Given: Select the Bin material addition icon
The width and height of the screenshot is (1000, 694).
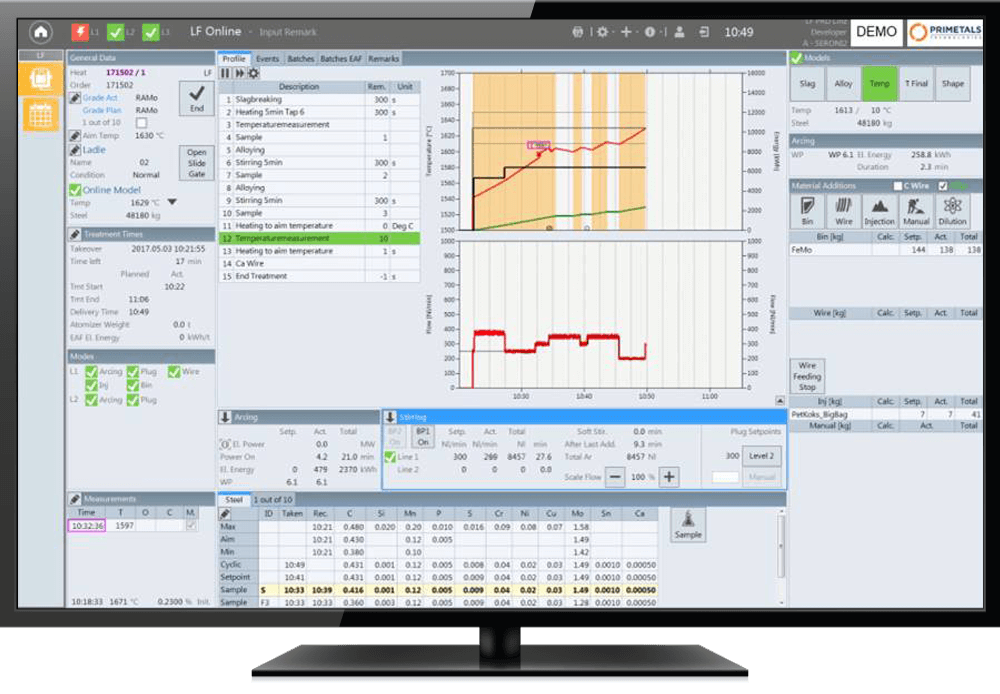Looking at the screenshot, I should pyautogui.click(x=807, y=210).
